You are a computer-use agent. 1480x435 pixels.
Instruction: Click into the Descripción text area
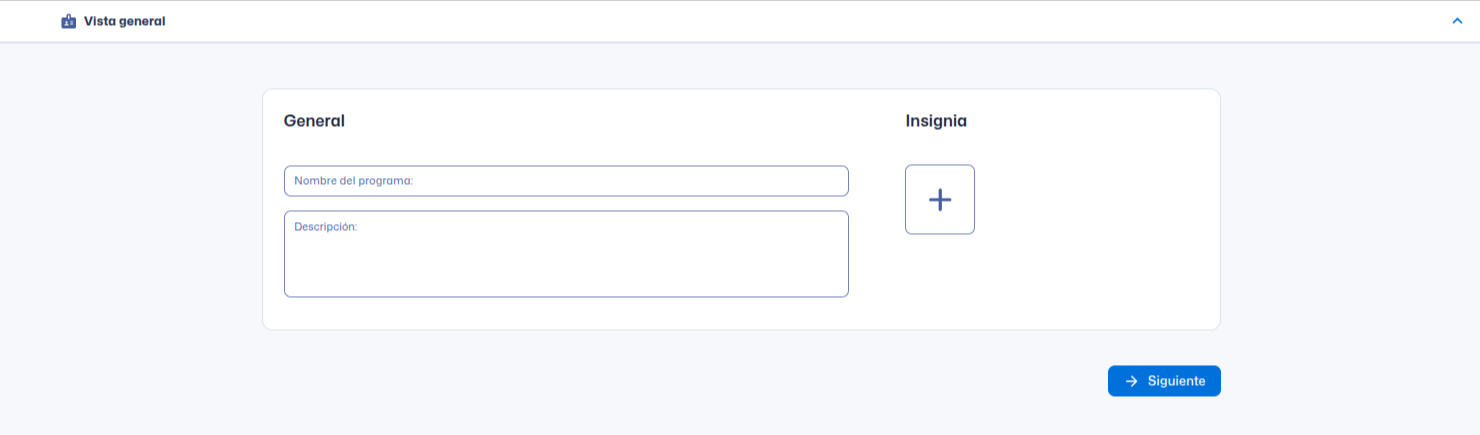(566, 254)
